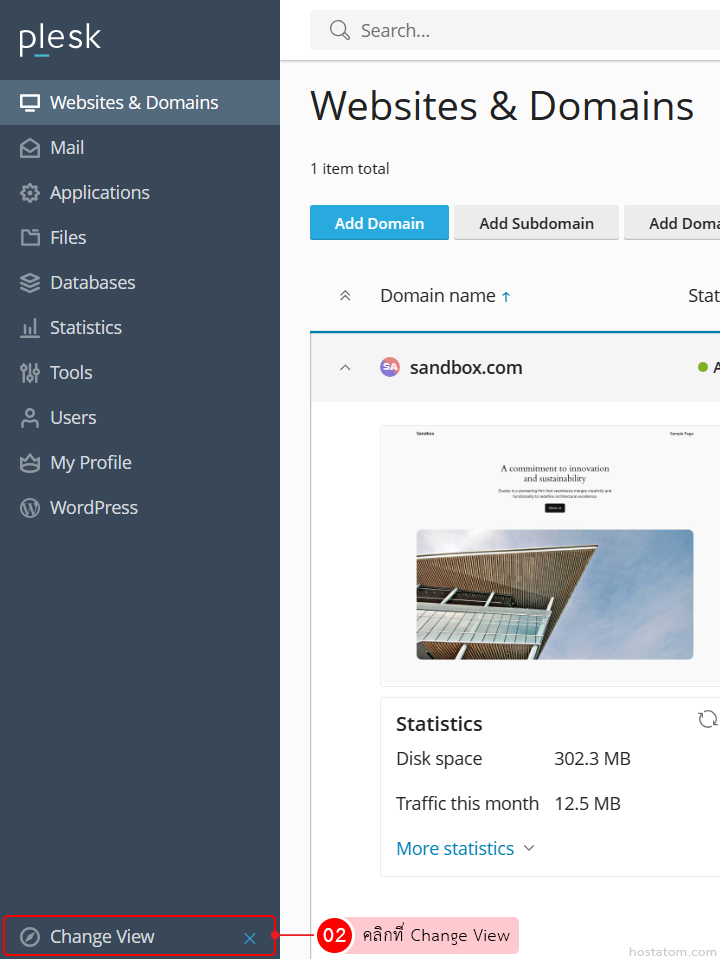Click the search magnifier icon
The image size is (720, 959).
[x=340, y=31]
